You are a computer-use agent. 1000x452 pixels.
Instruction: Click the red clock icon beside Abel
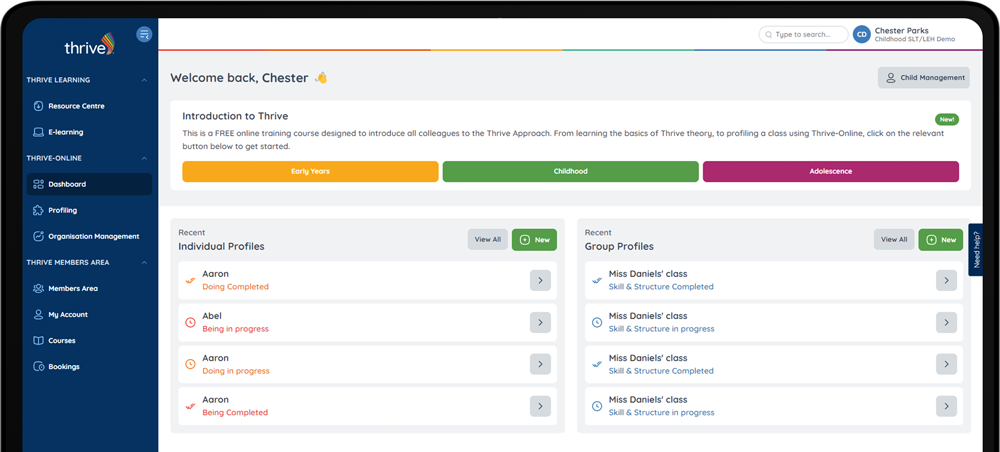(190, 323)
